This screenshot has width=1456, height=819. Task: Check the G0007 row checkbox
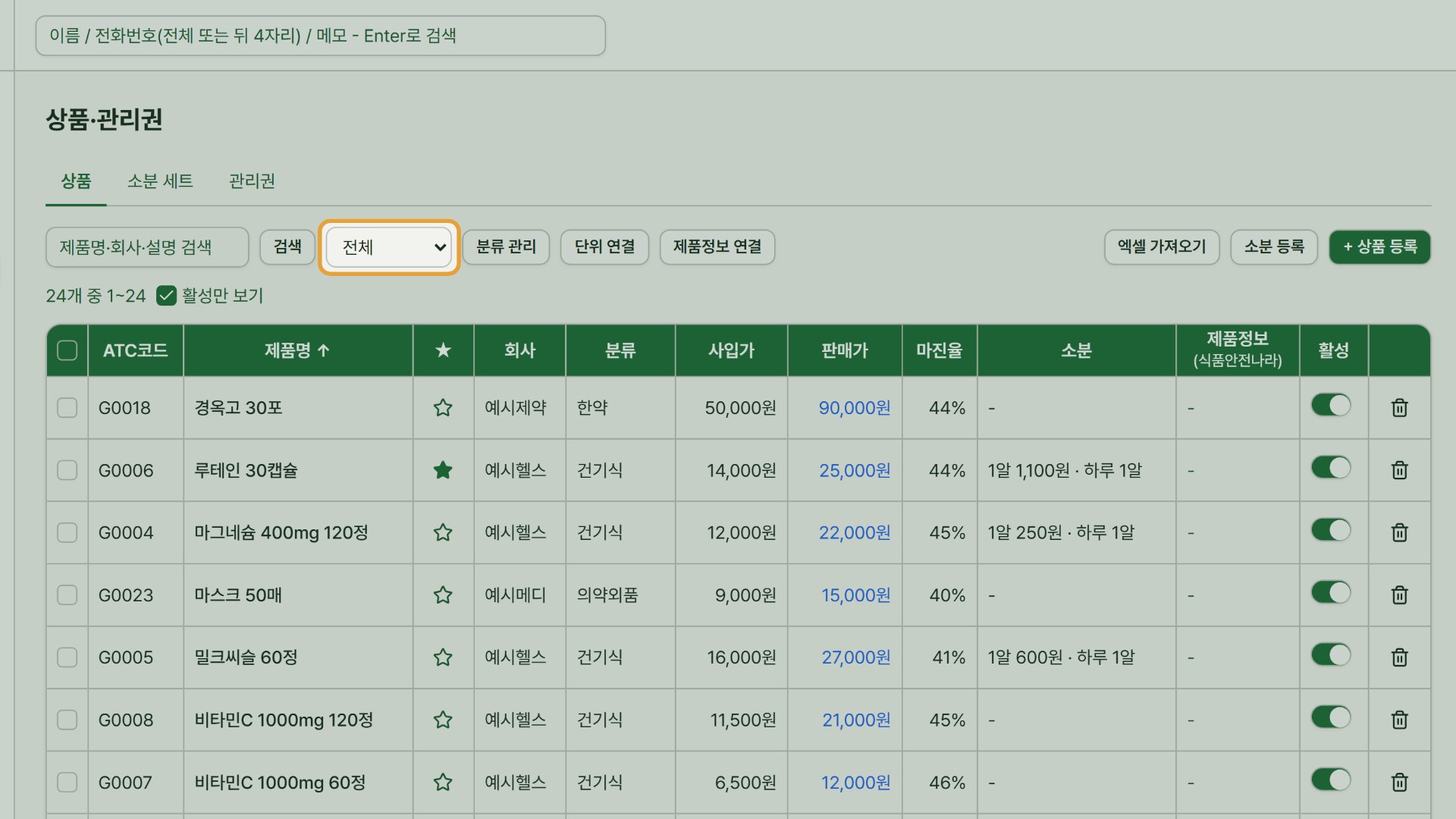click(67, 782)
